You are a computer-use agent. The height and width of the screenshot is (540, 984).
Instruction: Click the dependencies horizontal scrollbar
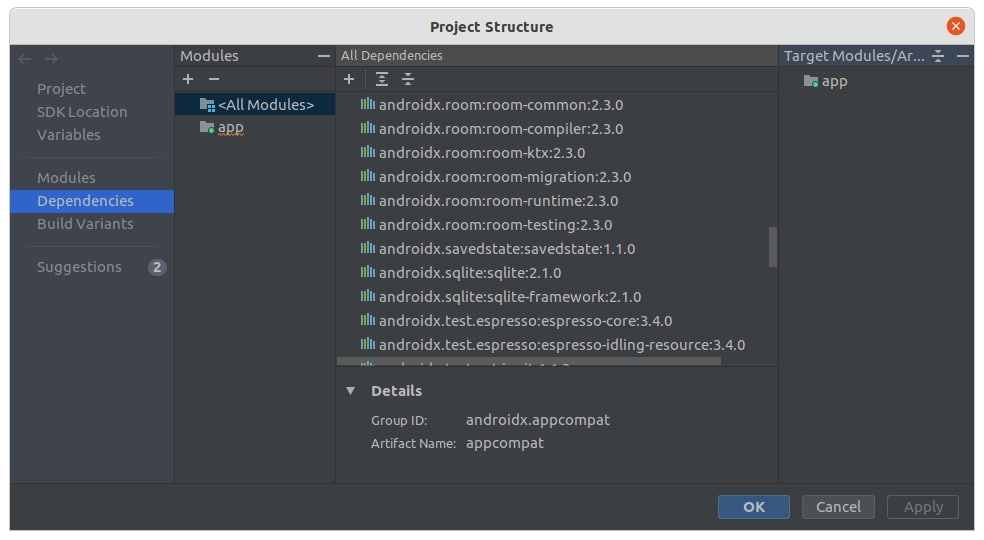pyautogui.click(x=529, y=362)
